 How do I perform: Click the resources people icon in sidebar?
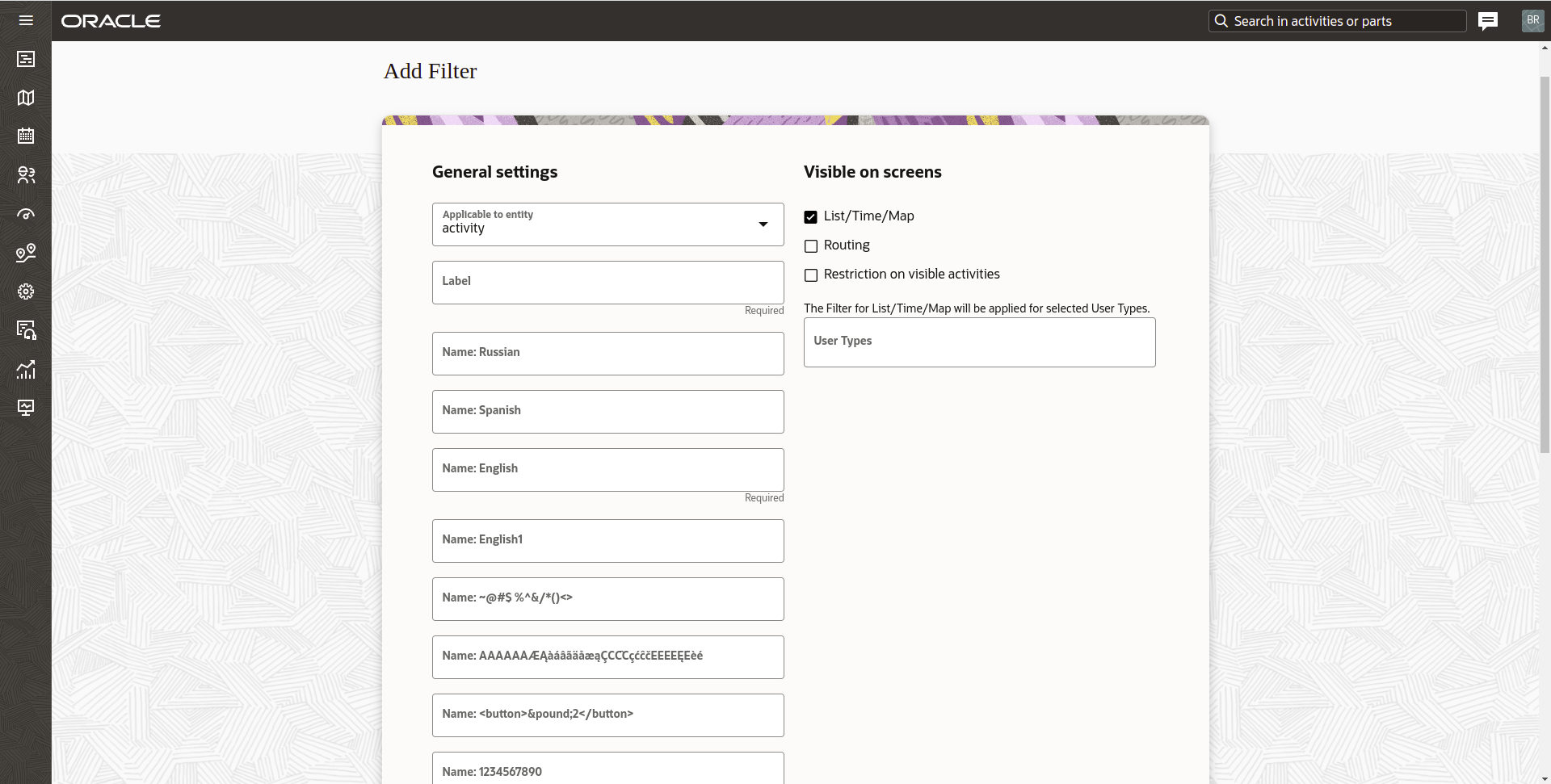coord(26,175)
